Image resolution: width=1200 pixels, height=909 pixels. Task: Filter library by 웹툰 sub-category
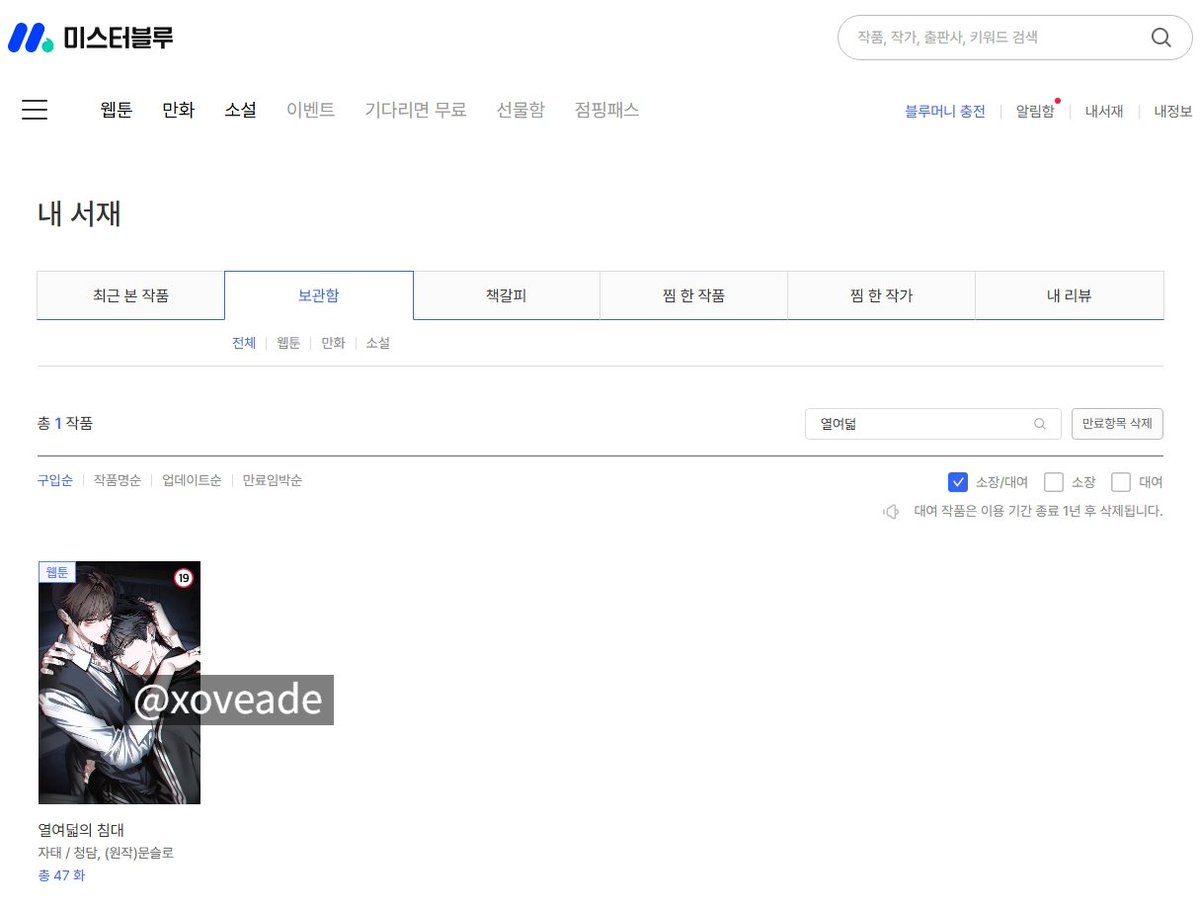tap(288, 343)
